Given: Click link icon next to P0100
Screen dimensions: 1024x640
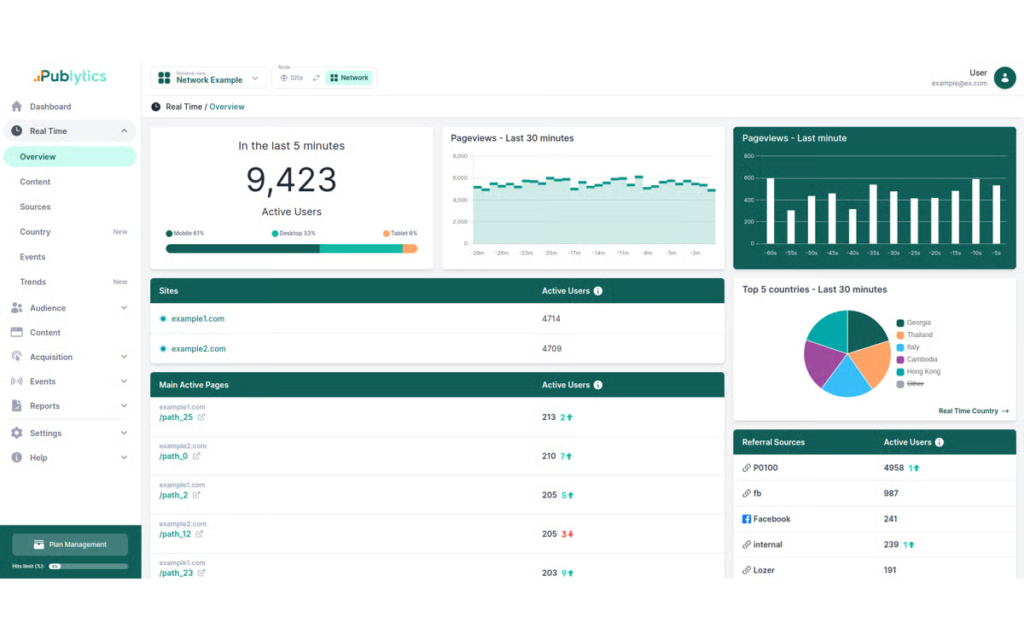Looking at the screenshot, I should point(746,468).
